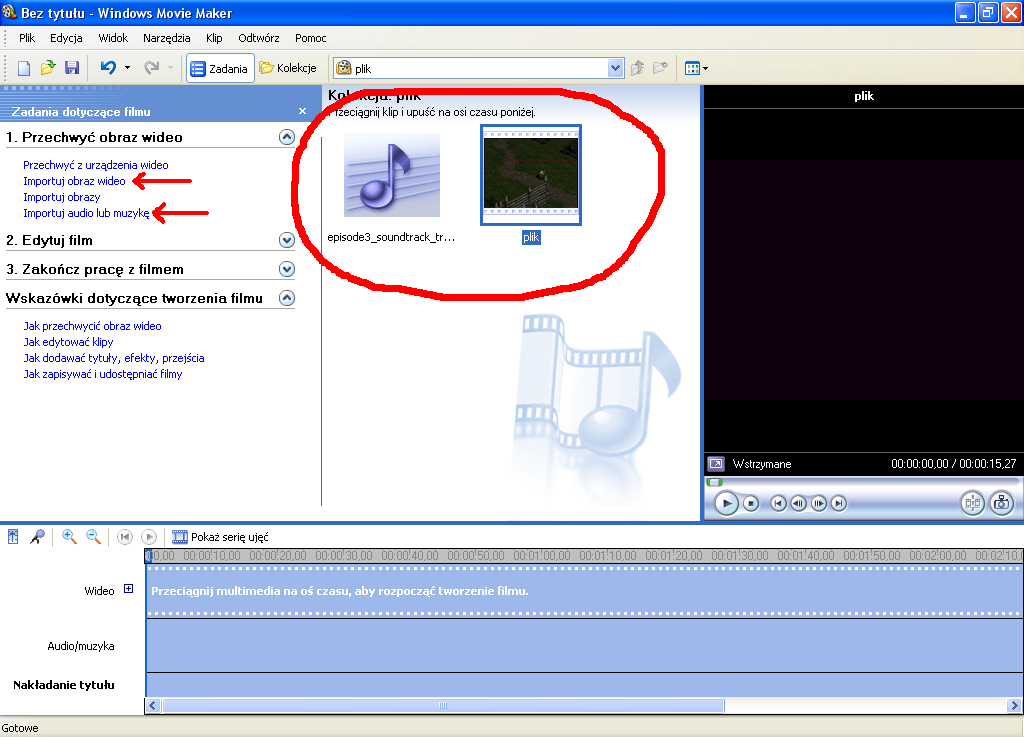
Task: Click the Split clip icon in preview
Action: tap(972, 503)
